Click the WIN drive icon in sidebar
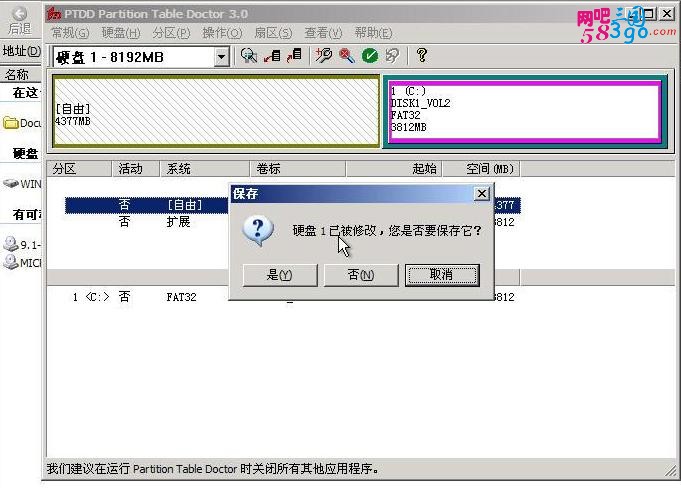 (10, 184)
